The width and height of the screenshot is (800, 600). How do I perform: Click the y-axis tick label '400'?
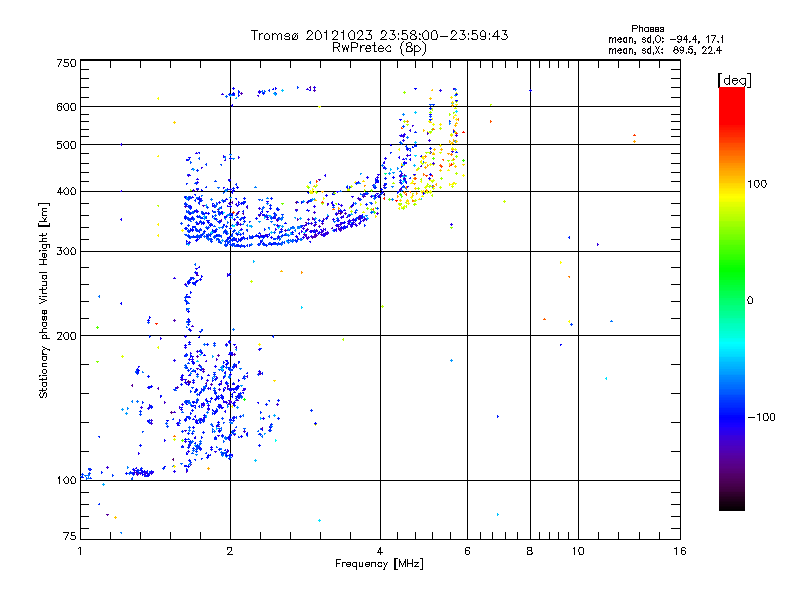(x=66, y=192)
